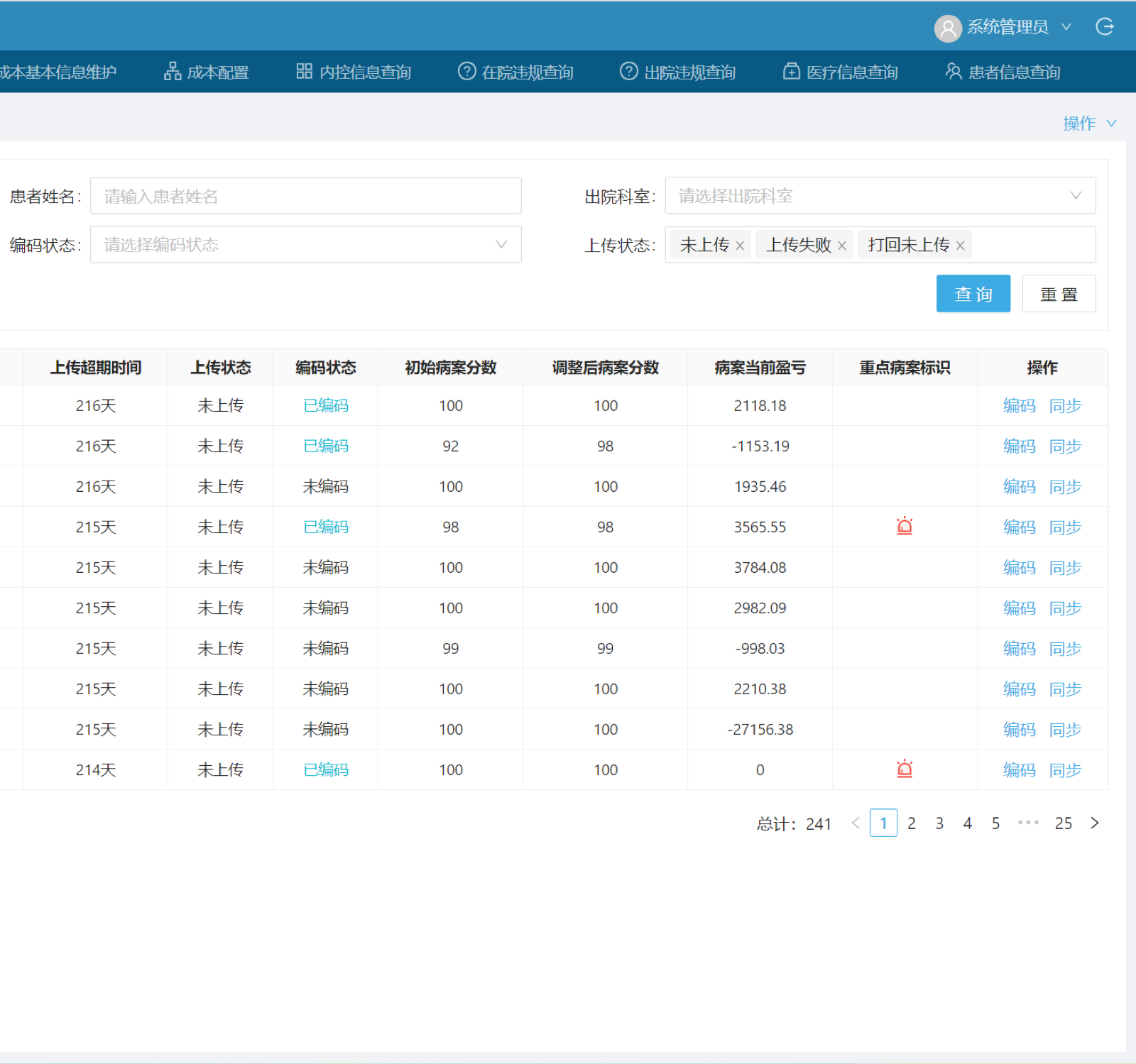Click 编码 link in the 2118.18 row
Image resolution: width=1136 pixels, height=1064 pixels.
(1020, 405)
